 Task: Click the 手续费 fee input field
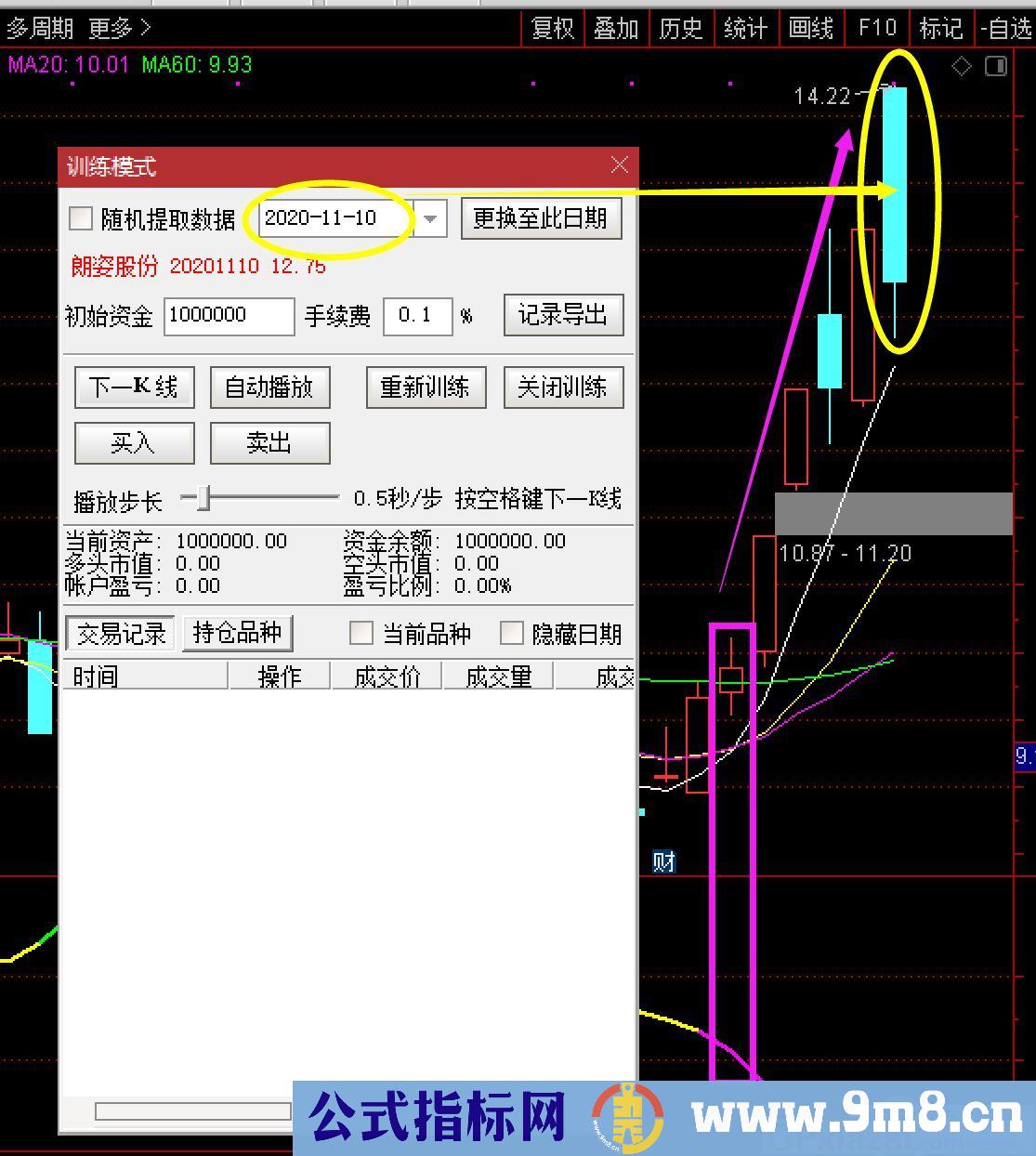(x=418, y=316)
